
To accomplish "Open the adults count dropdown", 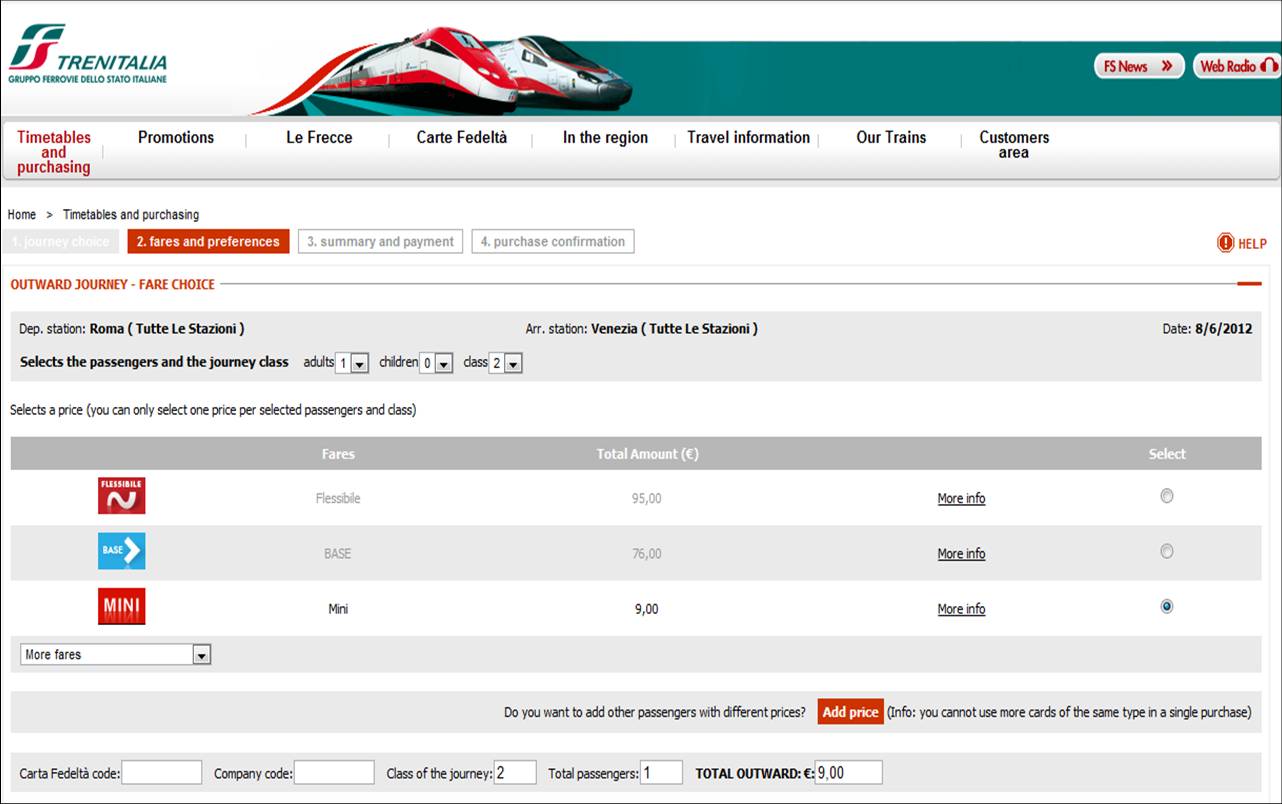I will pos(352,364).
